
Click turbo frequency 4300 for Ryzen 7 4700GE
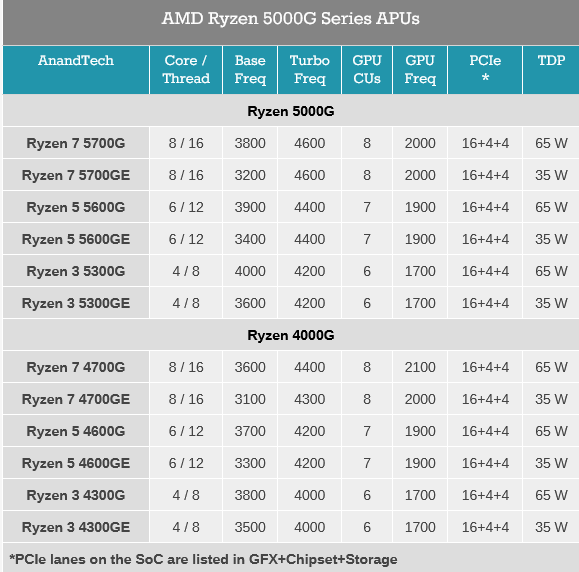[309, 399]
